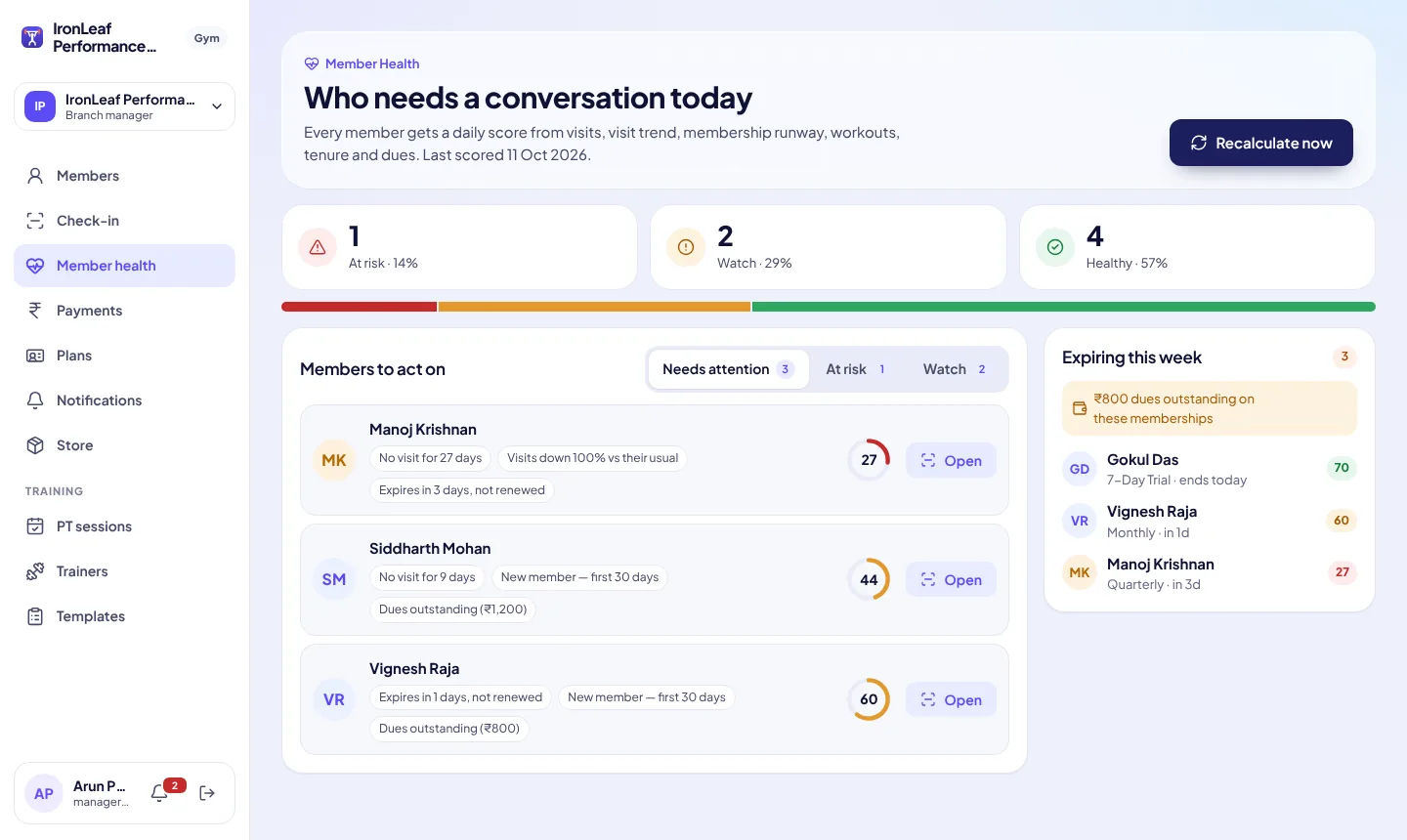Viewport: 1407px width, 840px height.
Task: Click "Visits down 100% vs their usual" tag
Action: 592,458
